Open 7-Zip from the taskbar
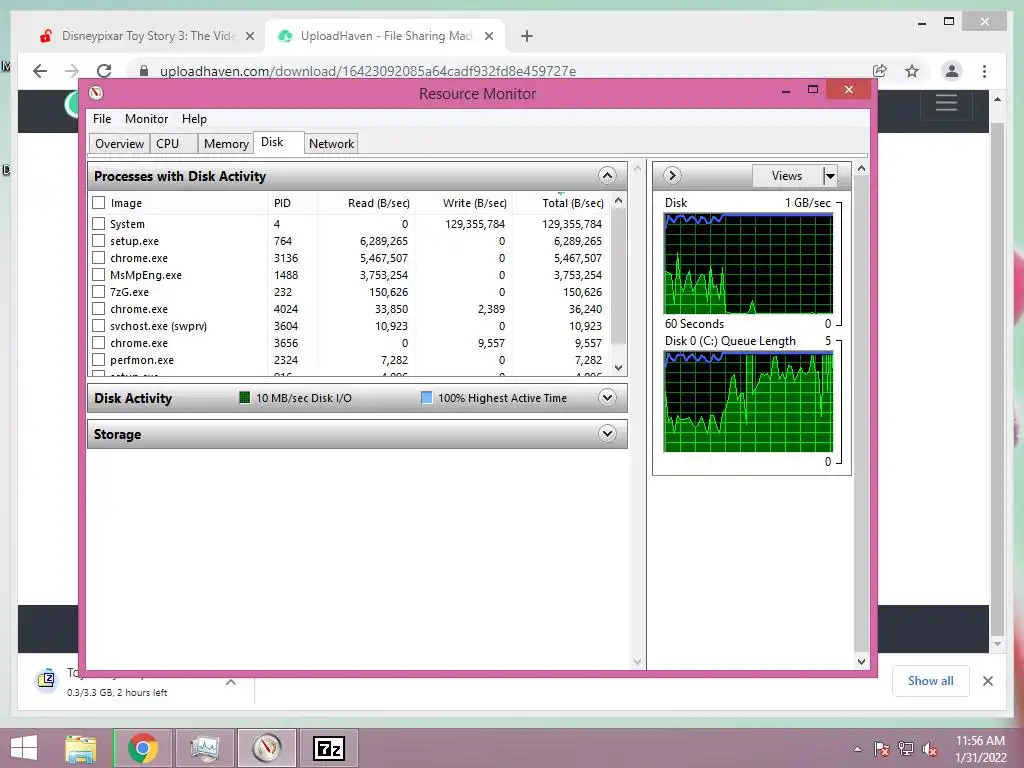Viewport: 1024px width, 768px height. coord(328,748)
